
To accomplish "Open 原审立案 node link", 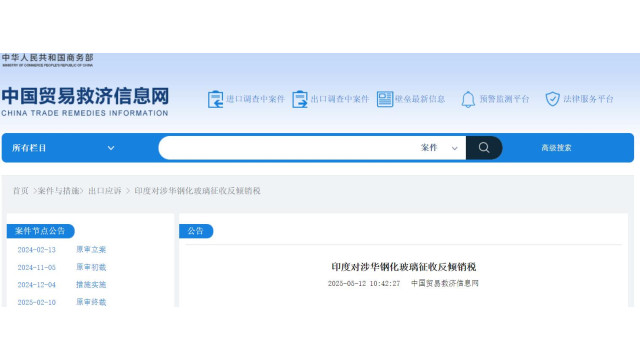I will [x=91, y=249].
